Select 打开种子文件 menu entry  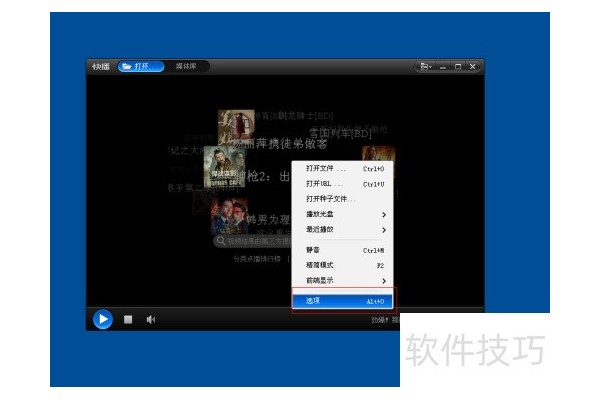(342, 199)
